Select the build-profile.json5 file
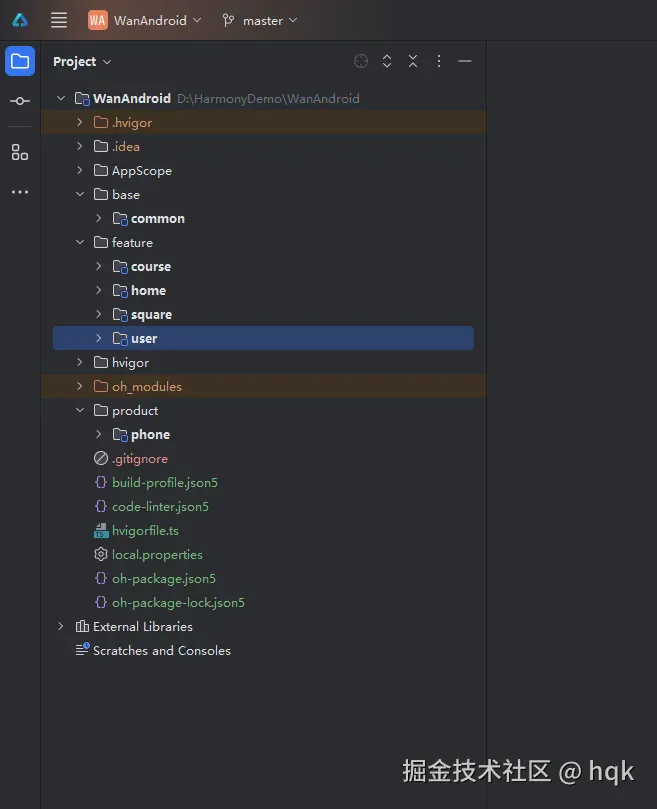Image resolution: width=657 pixels, height=809 pixels. click(164, 482)
